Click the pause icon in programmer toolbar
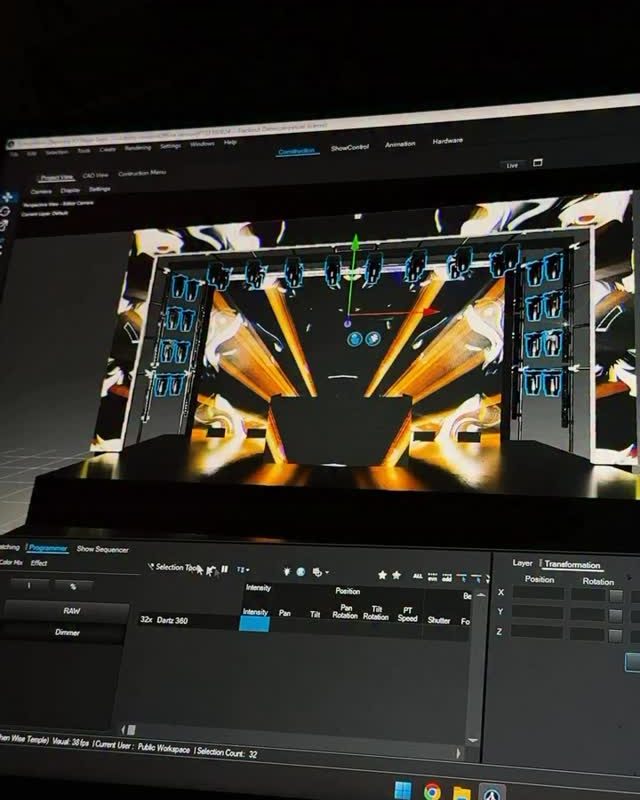The image size is (640, 800). point(225,569)
